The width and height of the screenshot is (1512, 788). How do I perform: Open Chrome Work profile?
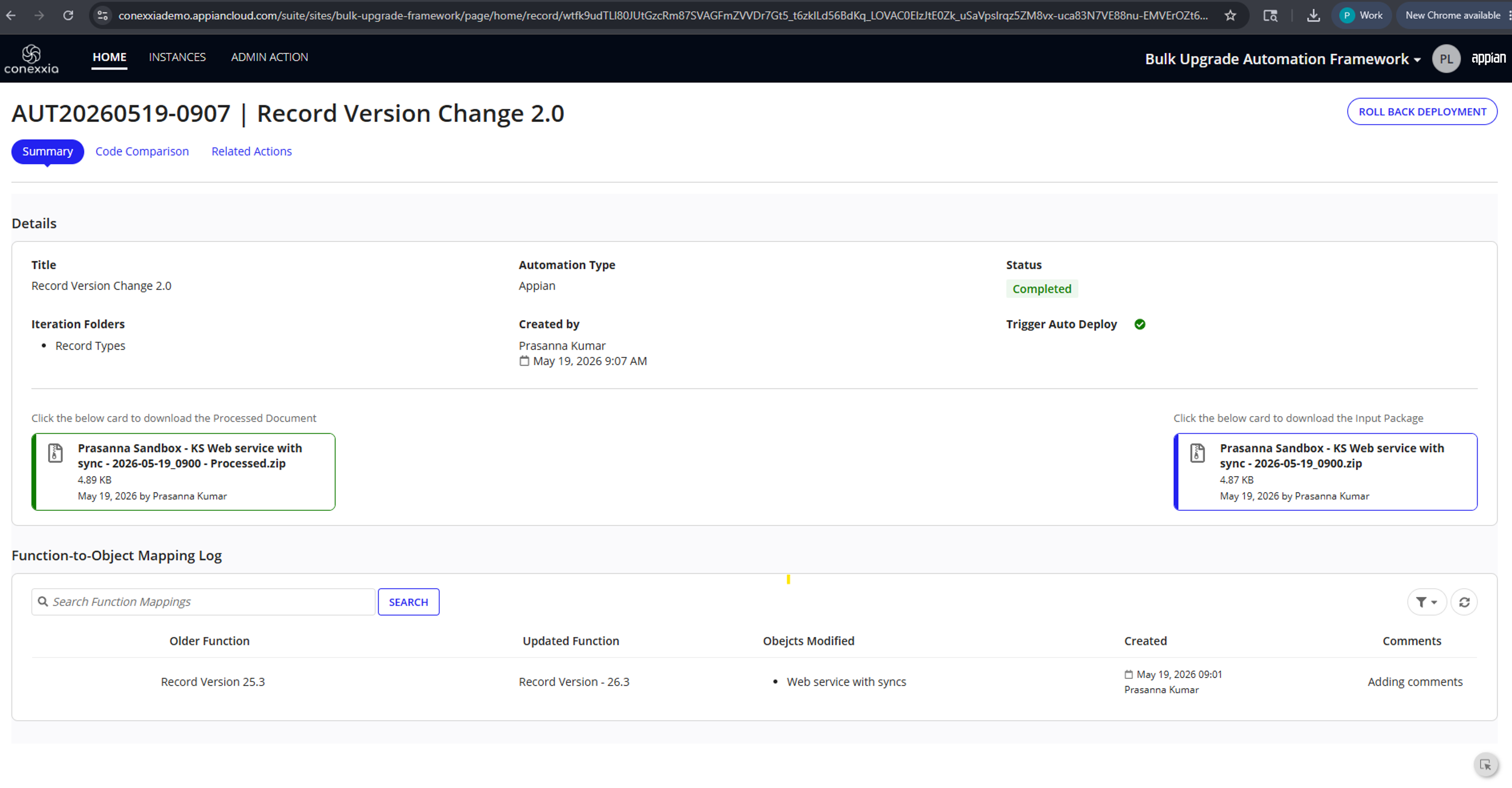pyautogui.click(x=1362, y=15)
